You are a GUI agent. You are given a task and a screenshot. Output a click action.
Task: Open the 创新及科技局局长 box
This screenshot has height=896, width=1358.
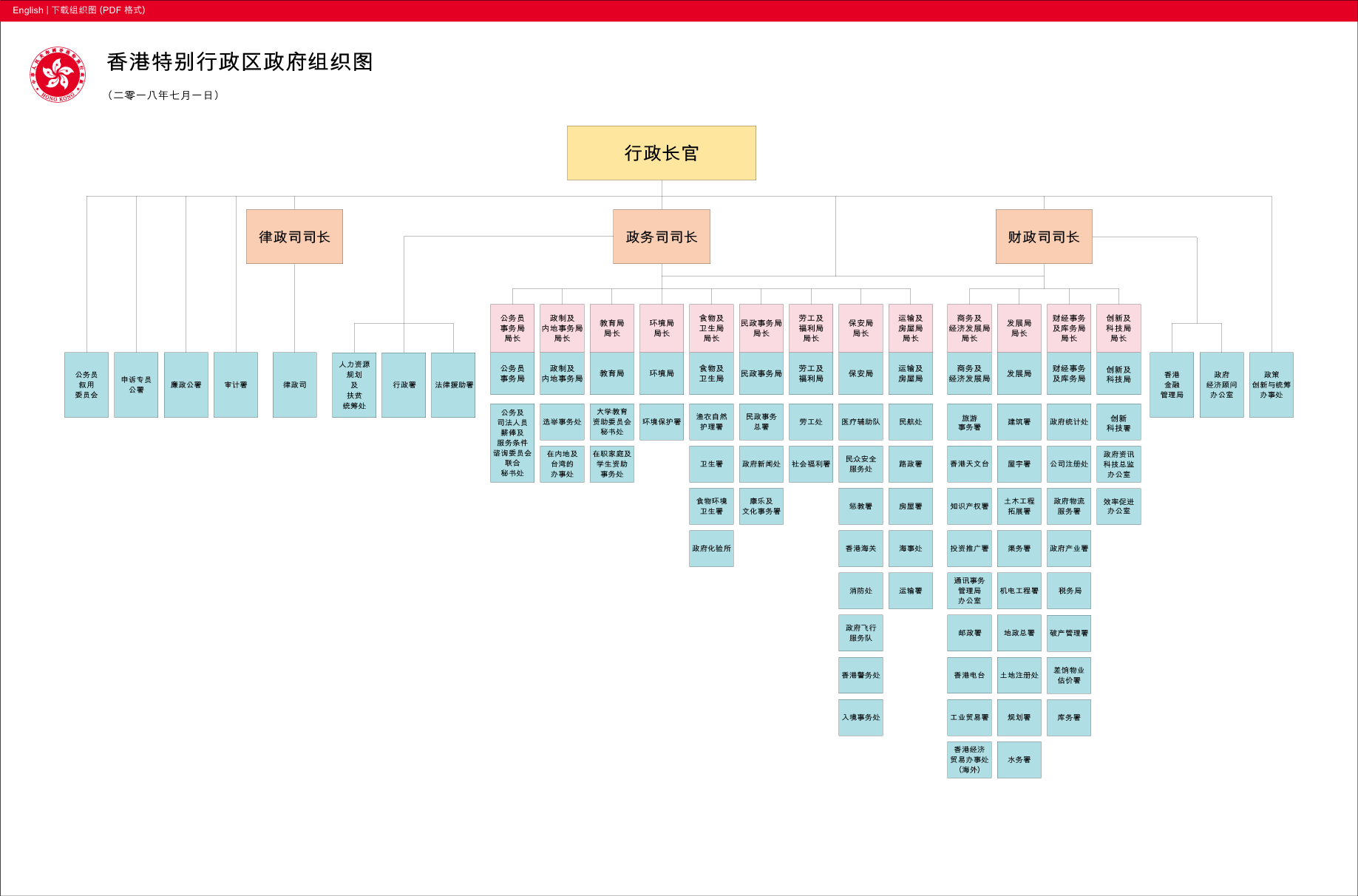coord(1118,327)
